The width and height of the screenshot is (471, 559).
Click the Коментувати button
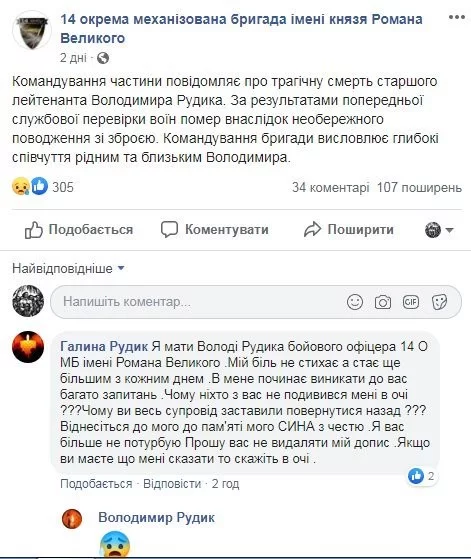(x=214, y=229)
